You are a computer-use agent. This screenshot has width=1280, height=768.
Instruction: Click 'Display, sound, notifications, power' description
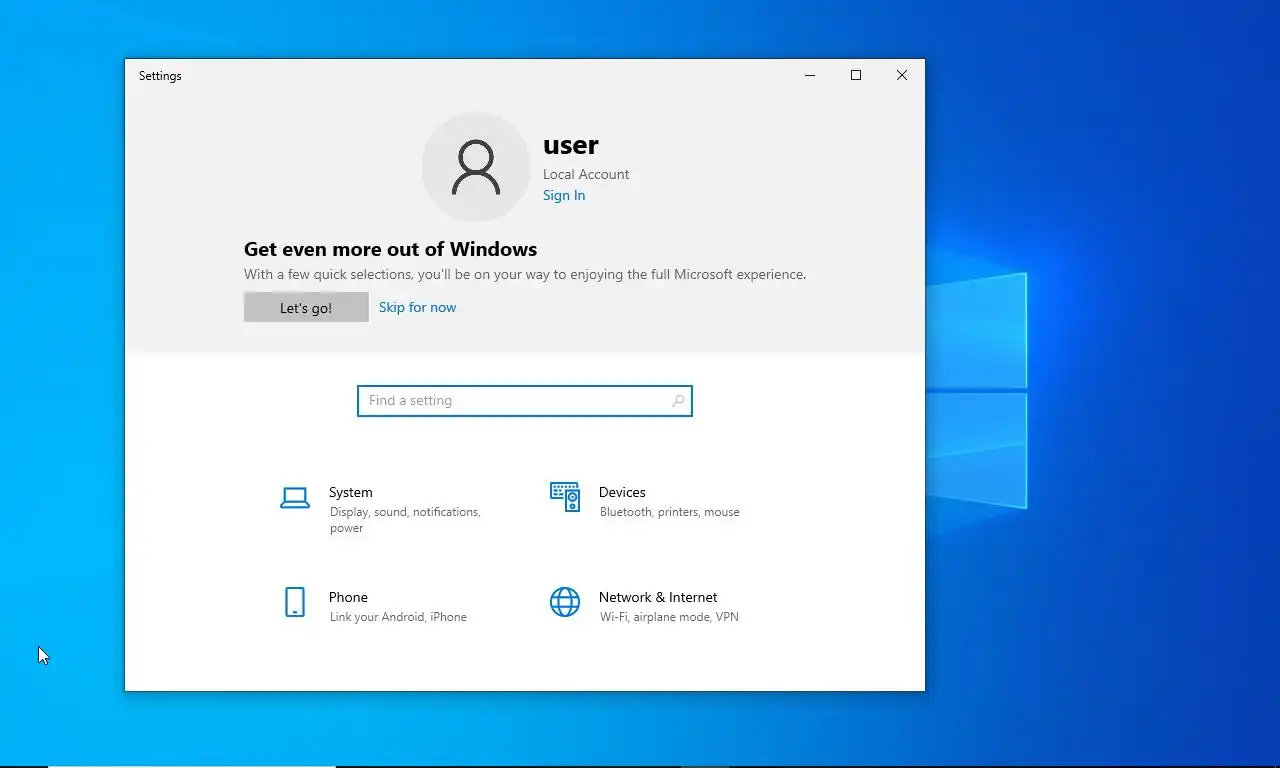405,520
